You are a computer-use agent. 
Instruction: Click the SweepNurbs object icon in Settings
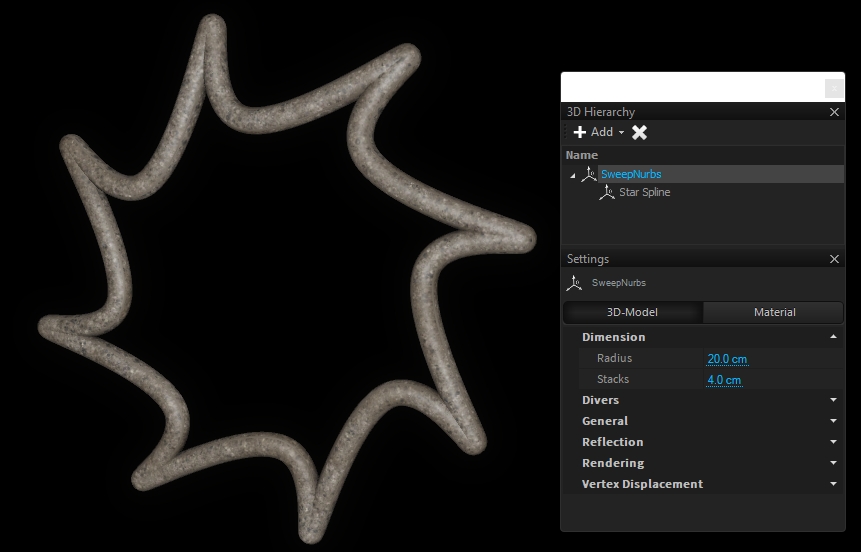point(574,283)
